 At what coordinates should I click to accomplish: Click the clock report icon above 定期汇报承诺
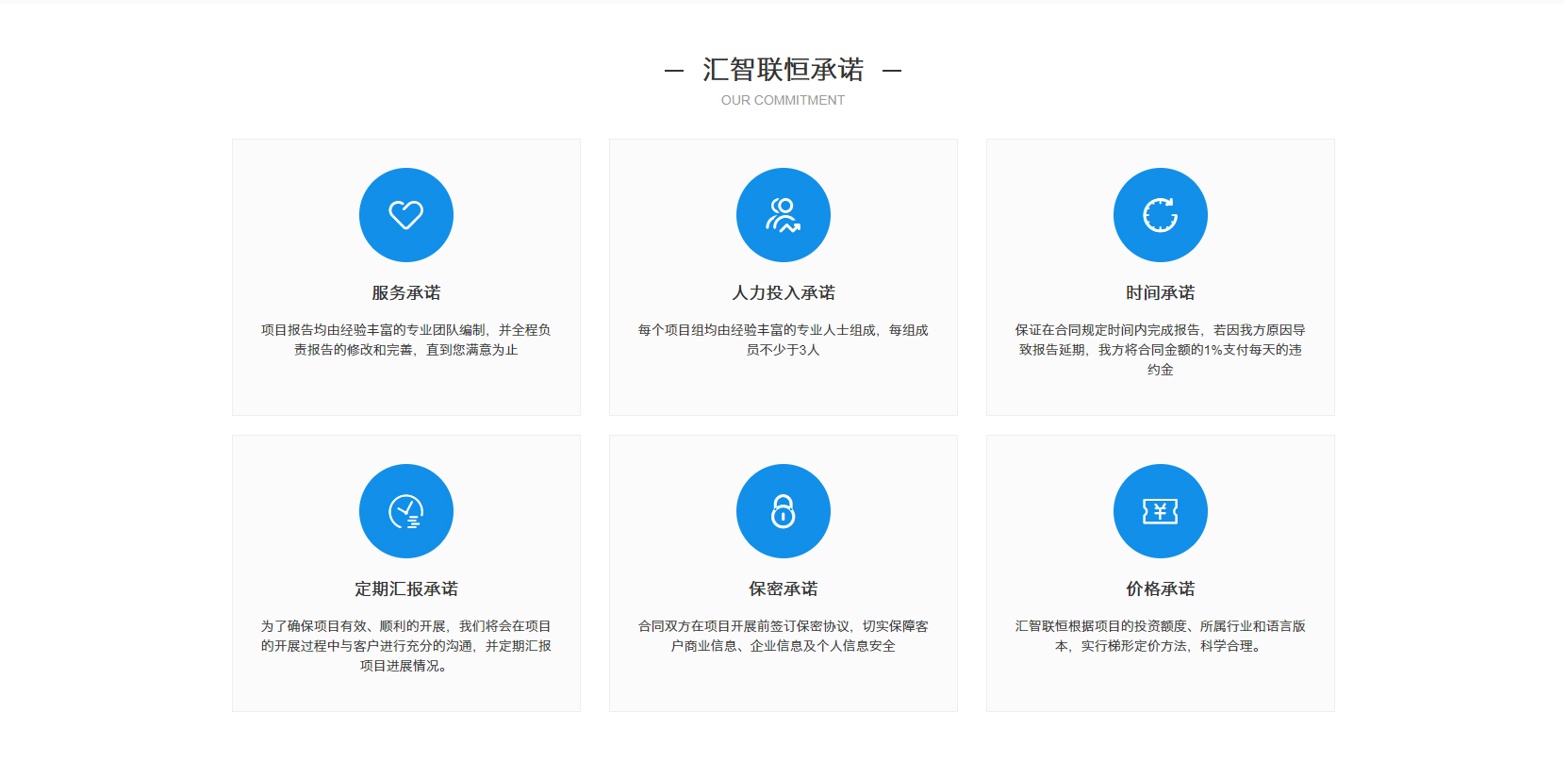click(x=406, y=511)
